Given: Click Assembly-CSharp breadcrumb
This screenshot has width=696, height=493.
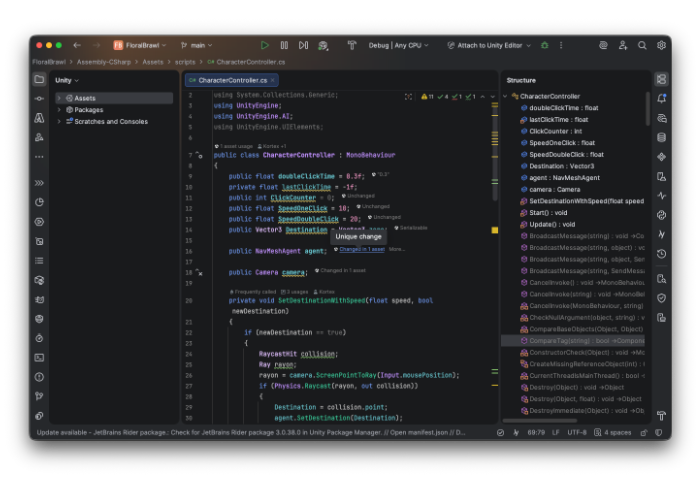Looking at the screenshot, I should tap(104, 62).
